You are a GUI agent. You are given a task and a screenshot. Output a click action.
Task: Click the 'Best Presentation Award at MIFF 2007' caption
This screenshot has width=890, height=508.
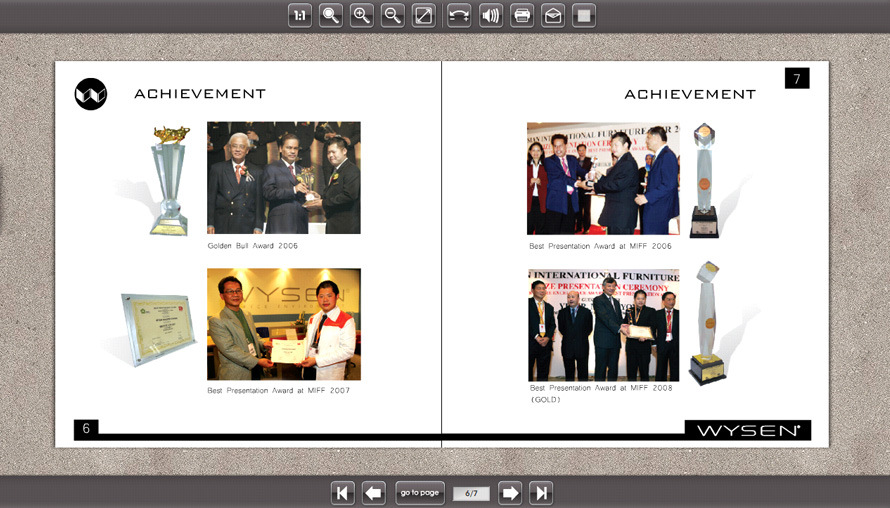pos(278,391)
